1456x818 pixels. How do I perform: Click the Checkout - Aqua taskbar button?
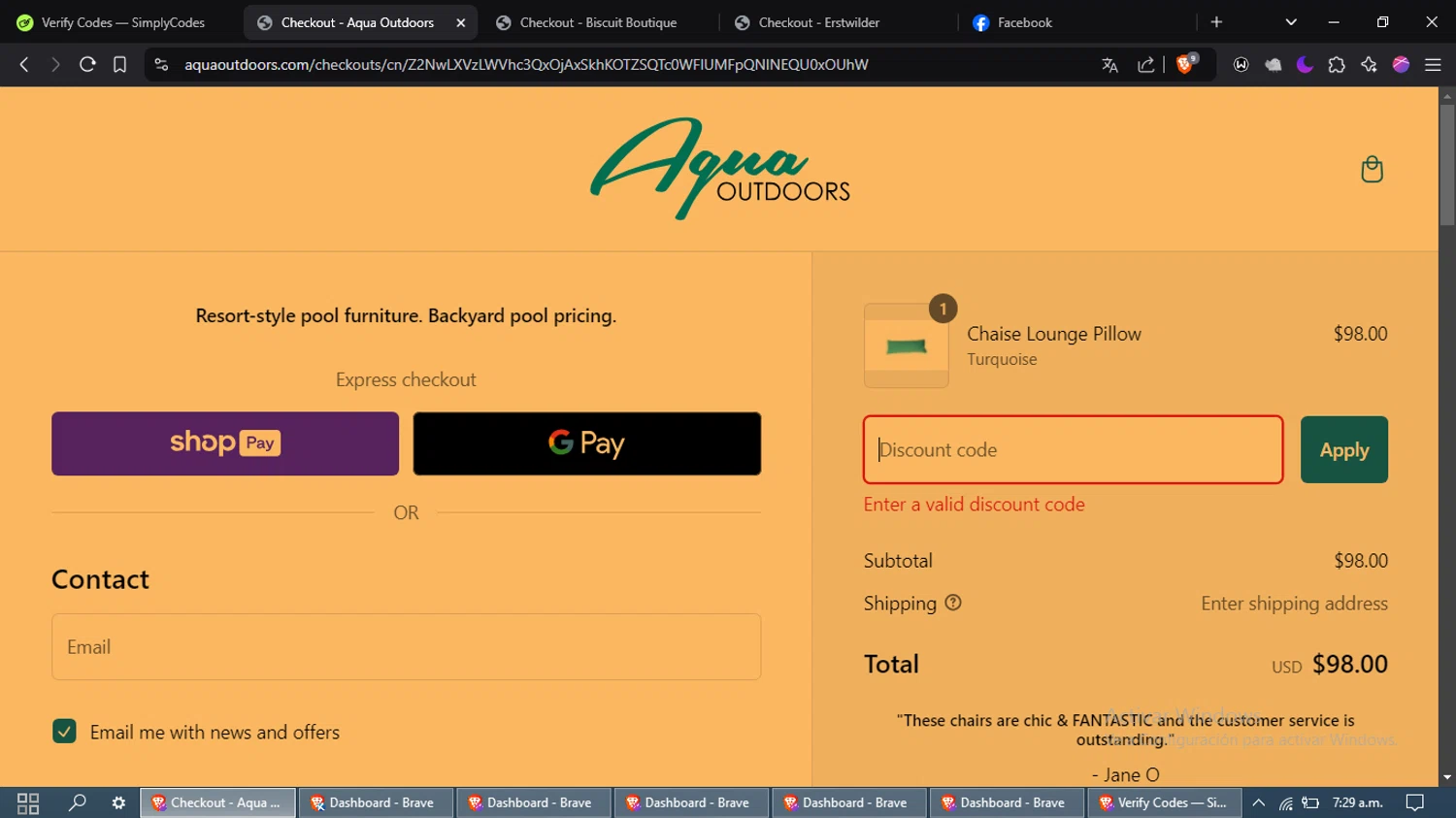click(x=218, y=802)
